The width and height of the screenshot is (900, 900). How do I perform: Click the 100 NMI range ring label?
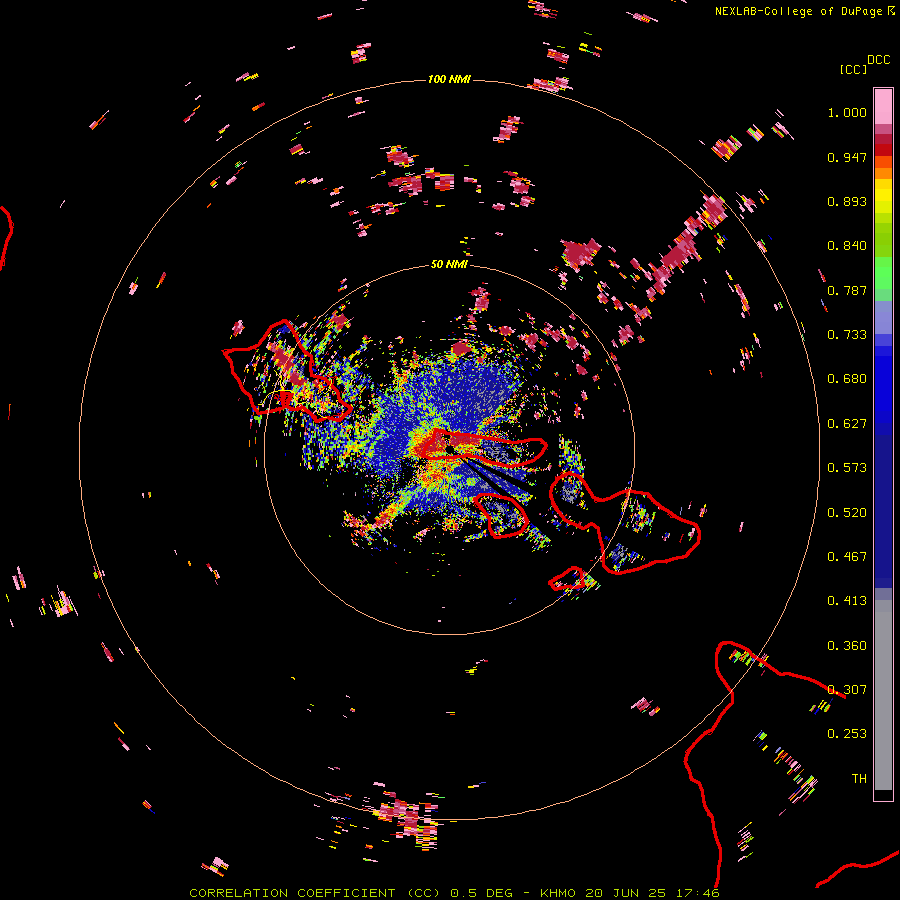pos(449,79)
